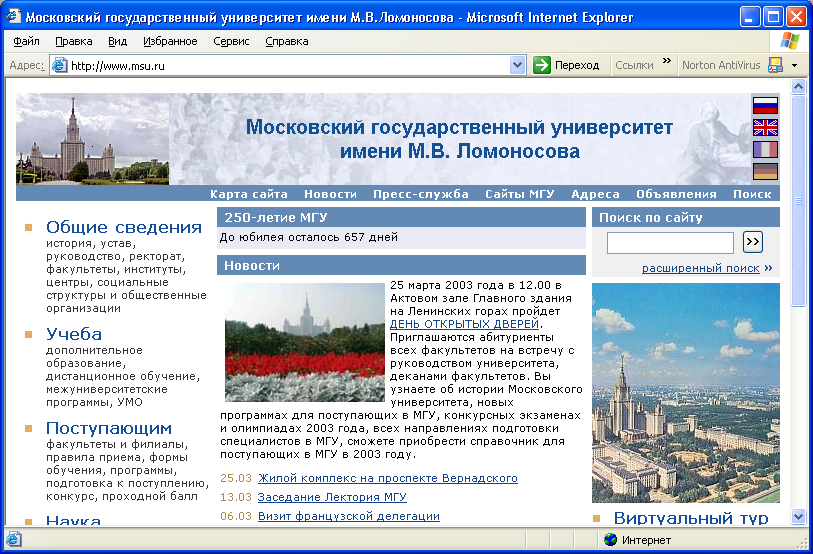Click the scrollbar down arrow
Image resolution: width=813 pixels, height=554 pixels.
coord(798,516)
